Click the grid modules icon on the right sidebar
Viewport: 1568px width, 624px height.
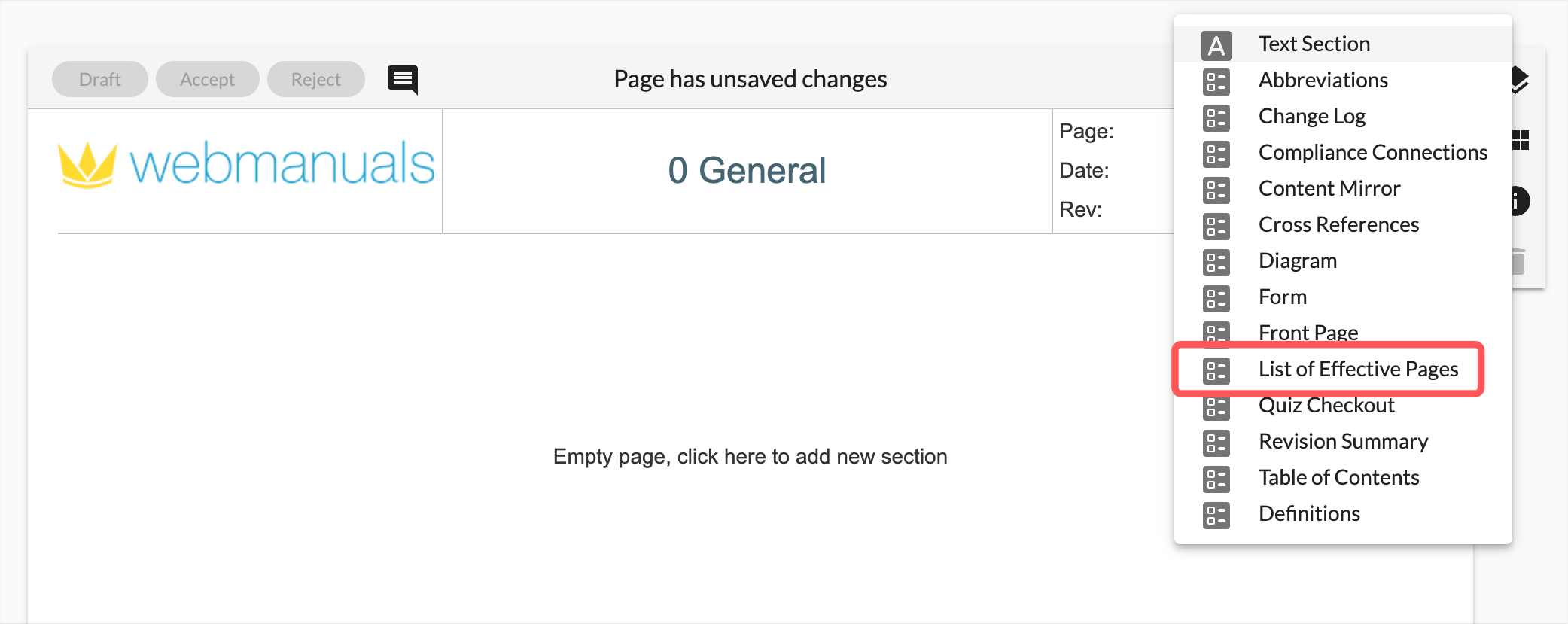tap(1520, 140)
